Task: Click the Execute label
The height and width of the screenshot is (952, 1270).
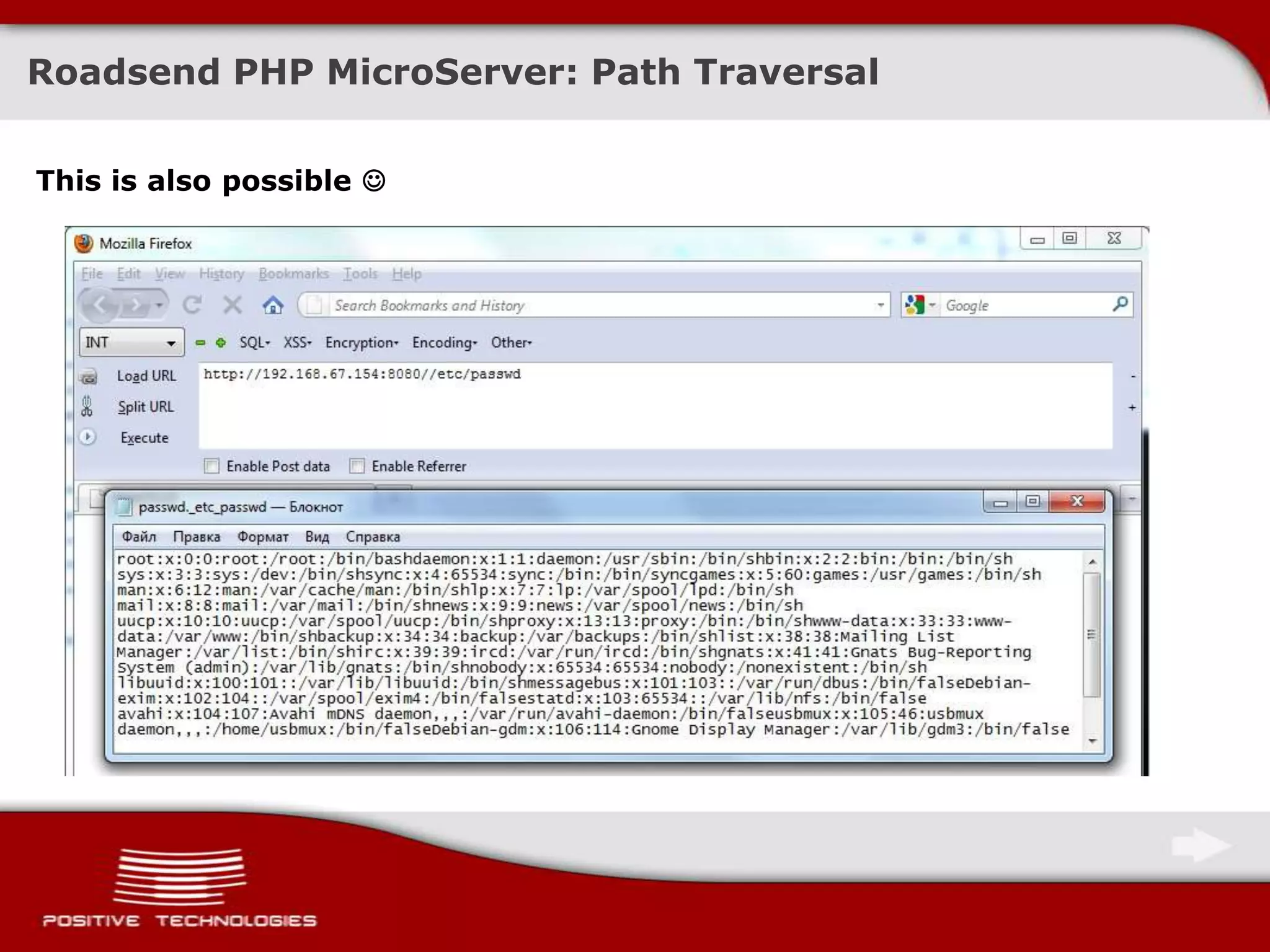Action: click(144, 438)
